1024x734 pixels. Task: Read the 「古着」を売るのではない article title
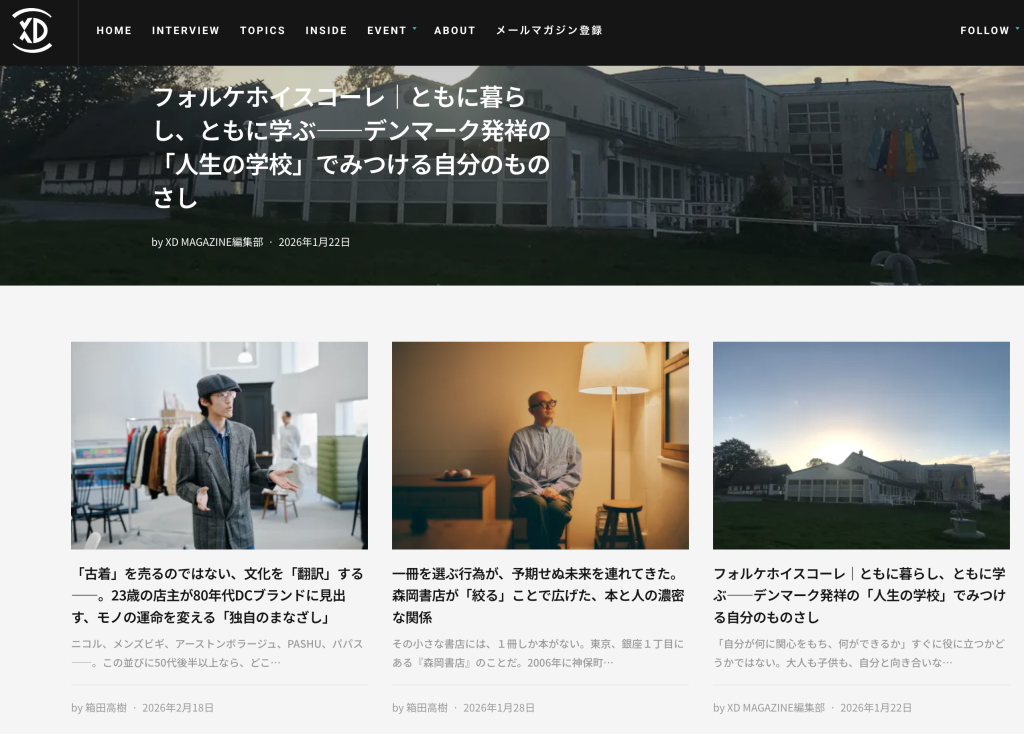pos(219,595)
